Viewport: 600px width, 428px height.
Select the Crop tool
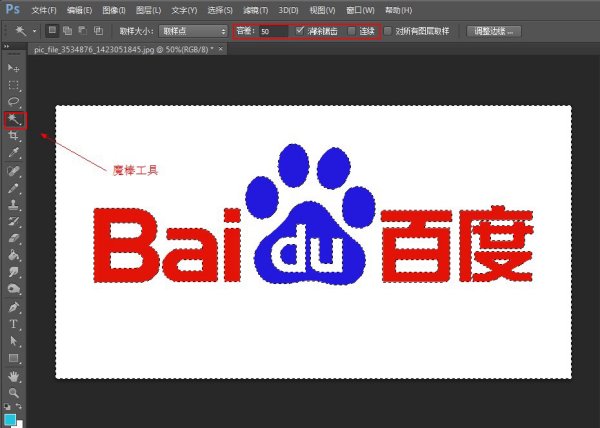click(x=13, y=135)
